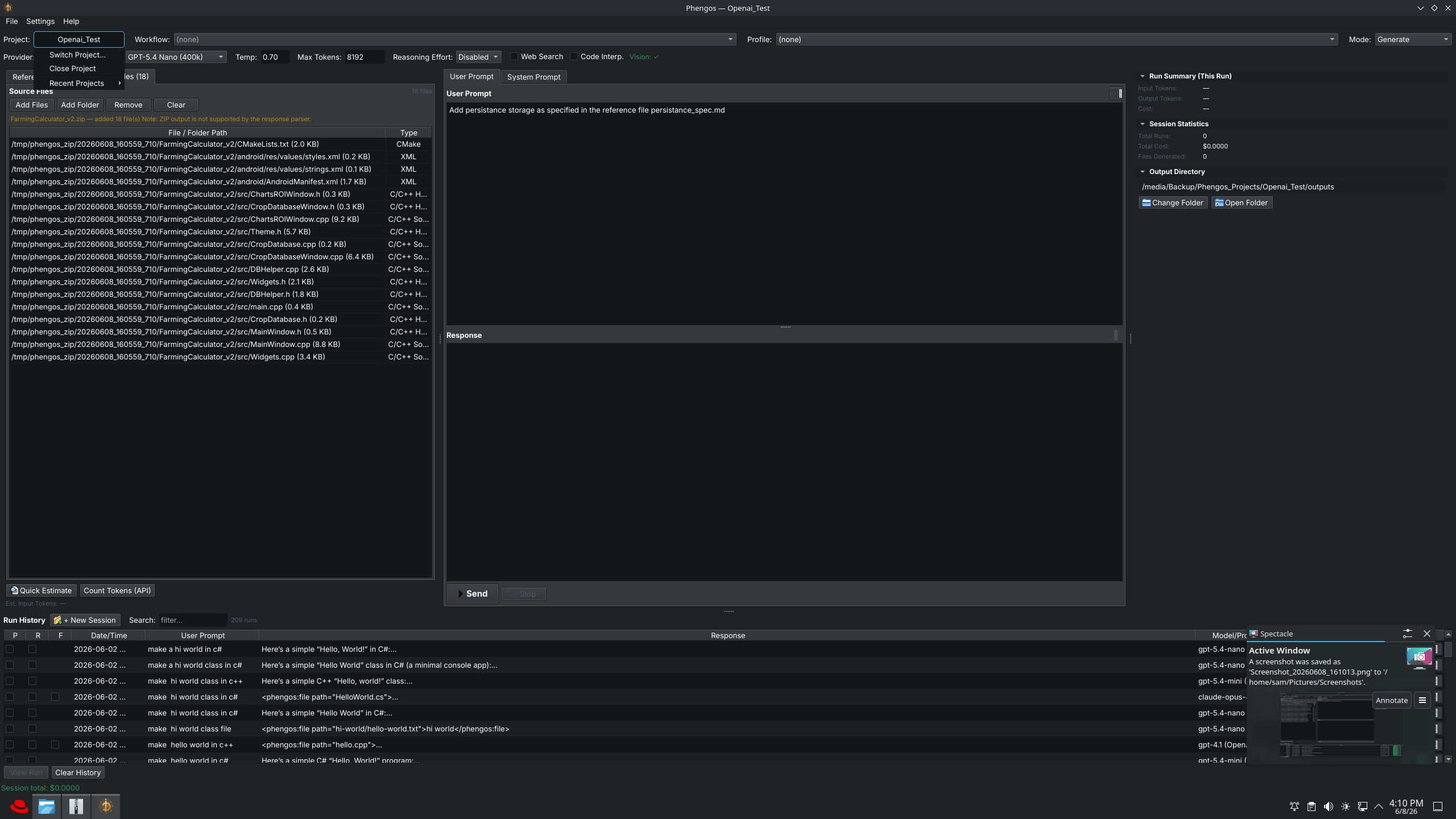Tick R checkbox for 'make a hi world in c#'
The width and height of the screenshot is (1456, 819).
[32, 649]
